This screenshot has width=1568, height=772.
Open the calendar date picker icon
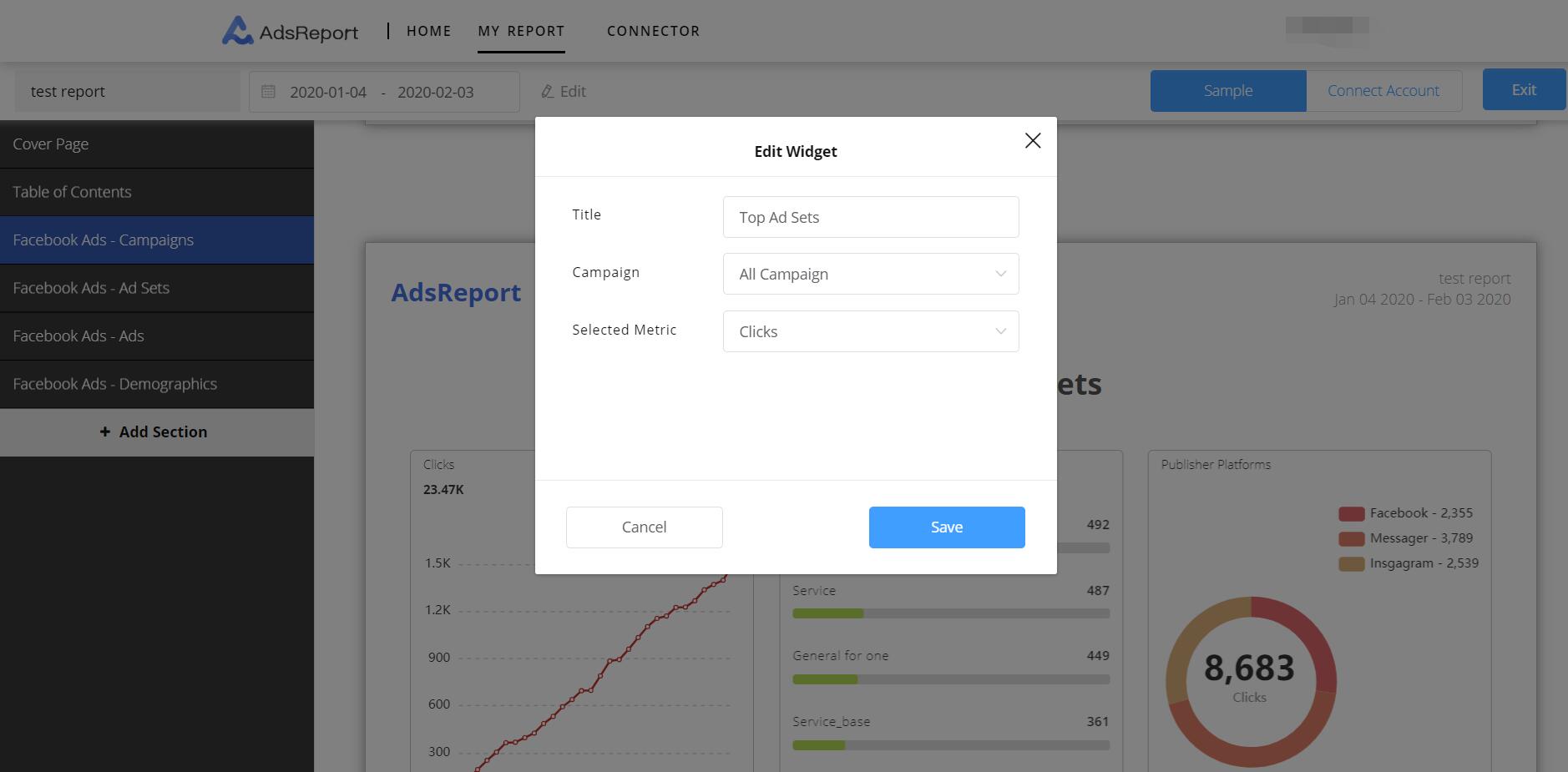coord(268,91)
